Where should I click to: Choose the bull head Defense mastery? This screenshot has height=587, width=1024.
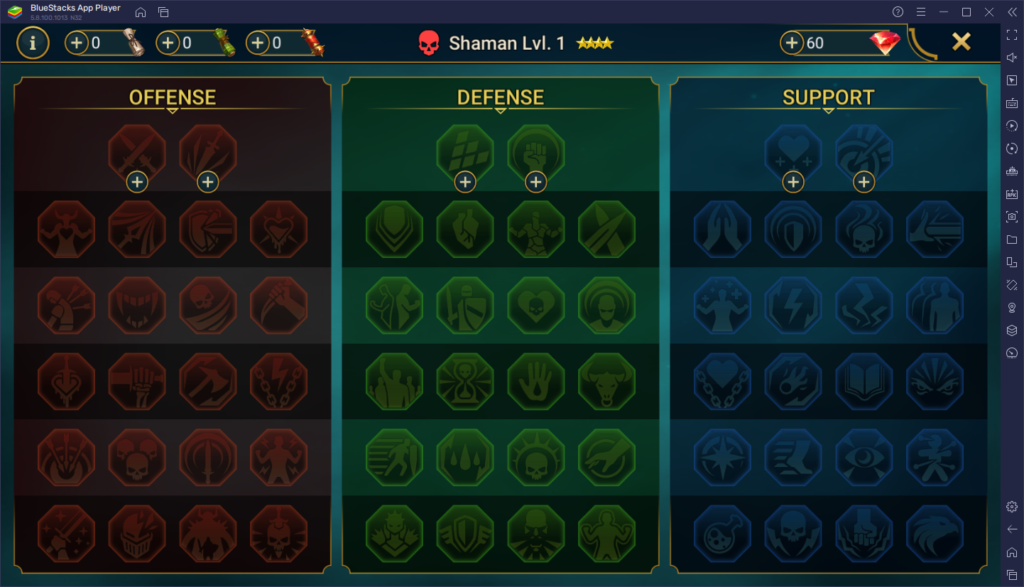pos(607,381)
